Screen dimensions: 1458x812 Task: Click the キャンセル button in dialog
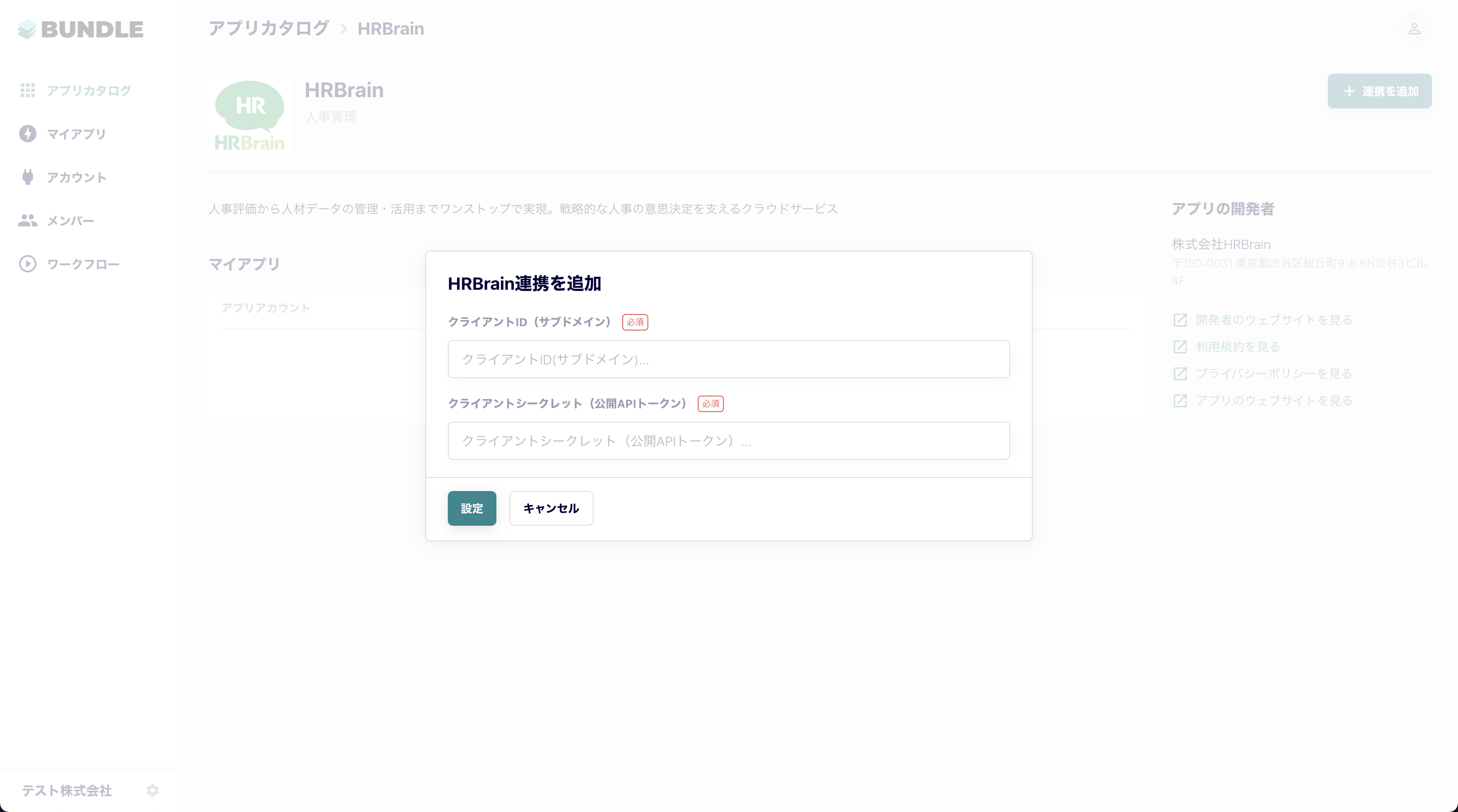tap(551, 508)
